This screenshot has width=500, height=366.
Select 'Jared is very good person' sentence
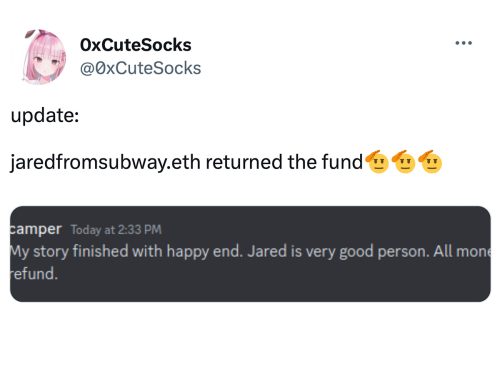click(338, 251)
